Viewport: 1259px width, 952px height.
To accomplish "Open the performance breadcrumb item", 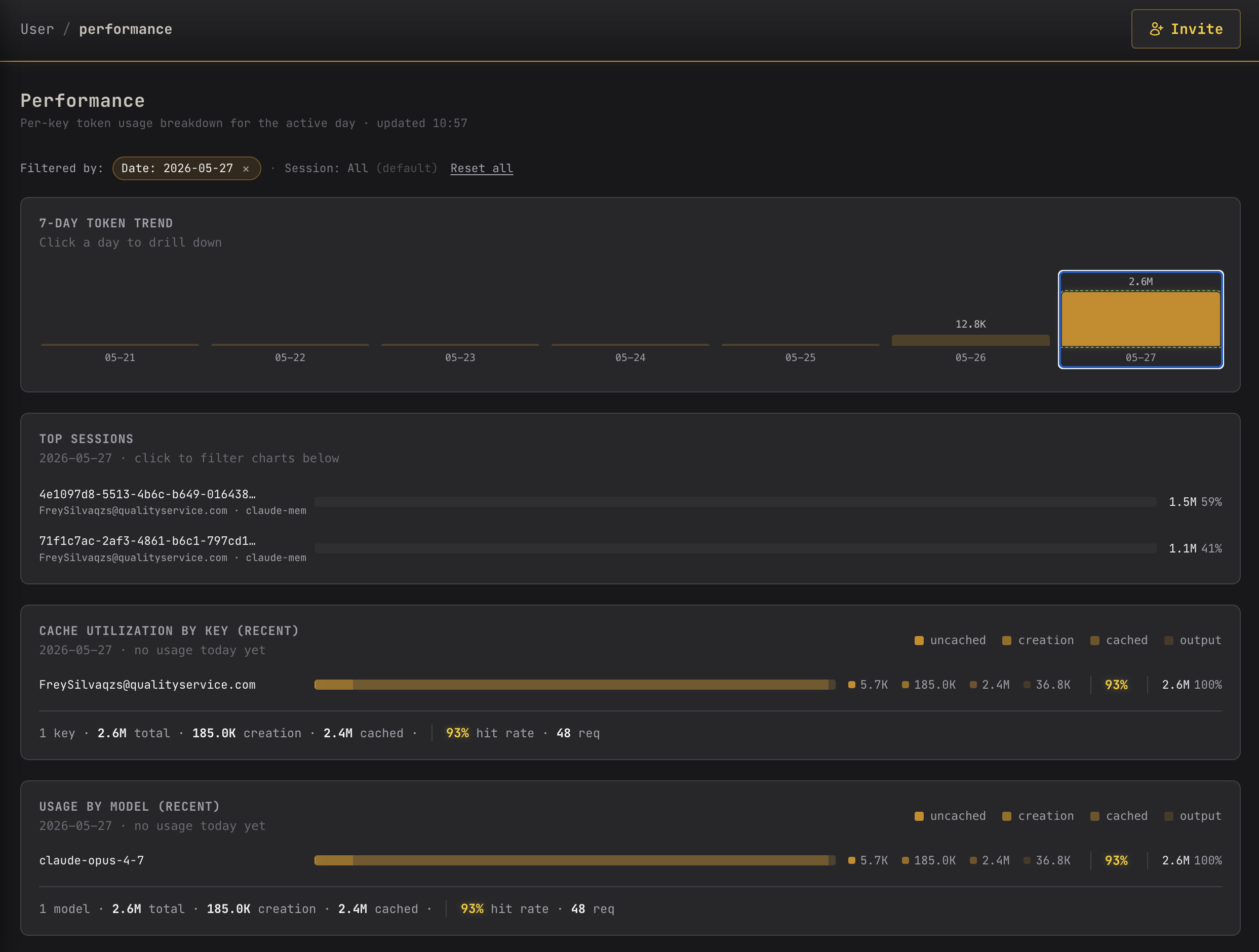I will point(125,29).
